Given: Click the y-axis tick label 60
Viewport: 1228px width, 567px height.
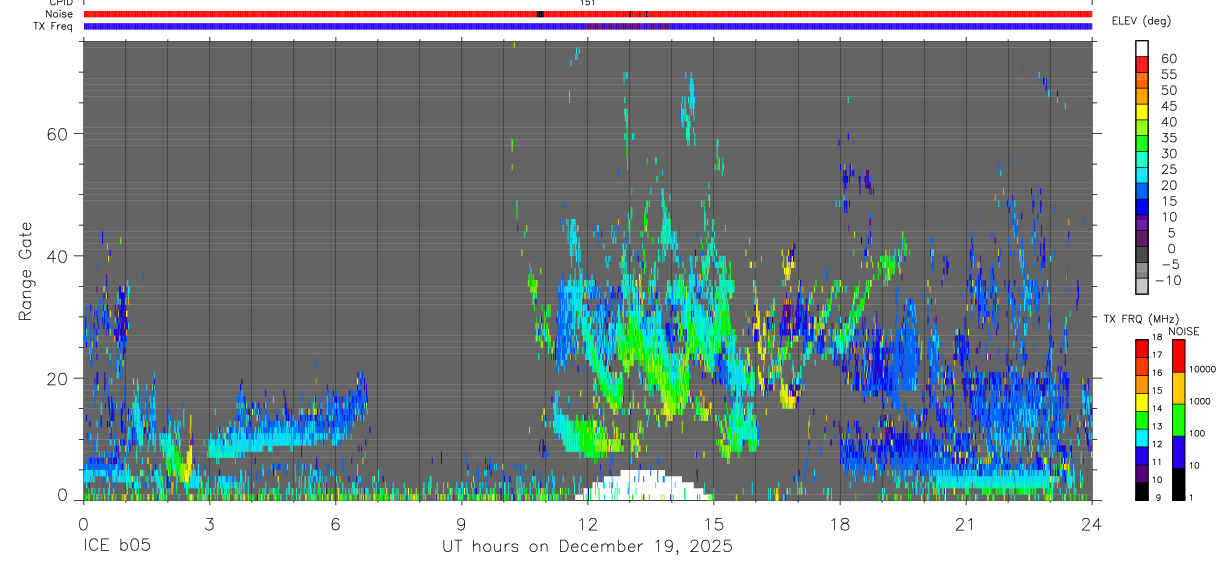Looking at the screenshot, I should click(58, 134).
